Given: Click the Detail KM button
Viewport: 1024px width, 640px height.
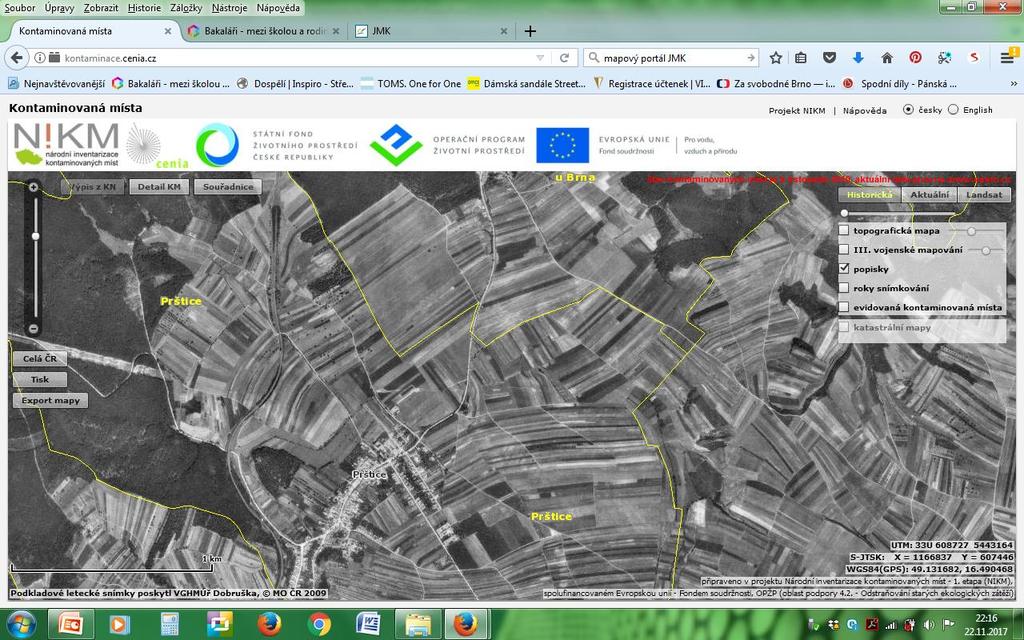Looking at the screenshot, I should [x=159, y=187].
